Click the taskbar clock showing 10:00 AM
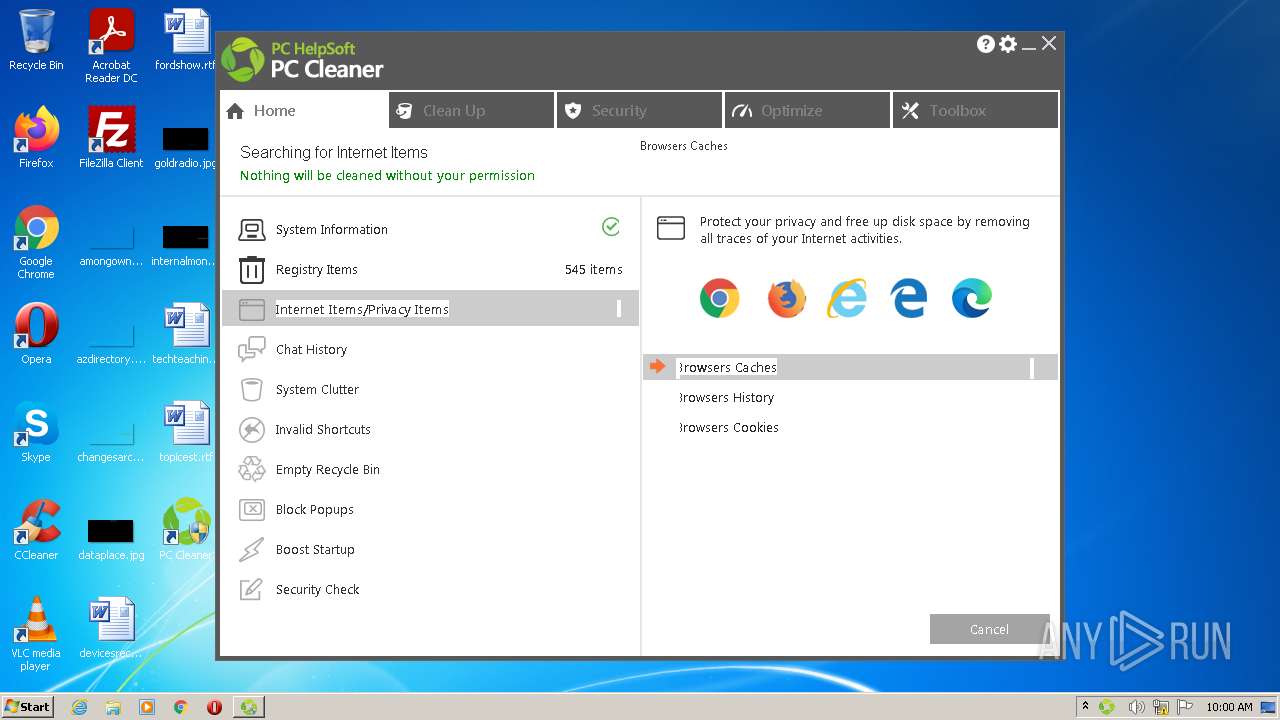Image resolution: width=1280 pixels, height=720 pixels. coord(1229,707)
